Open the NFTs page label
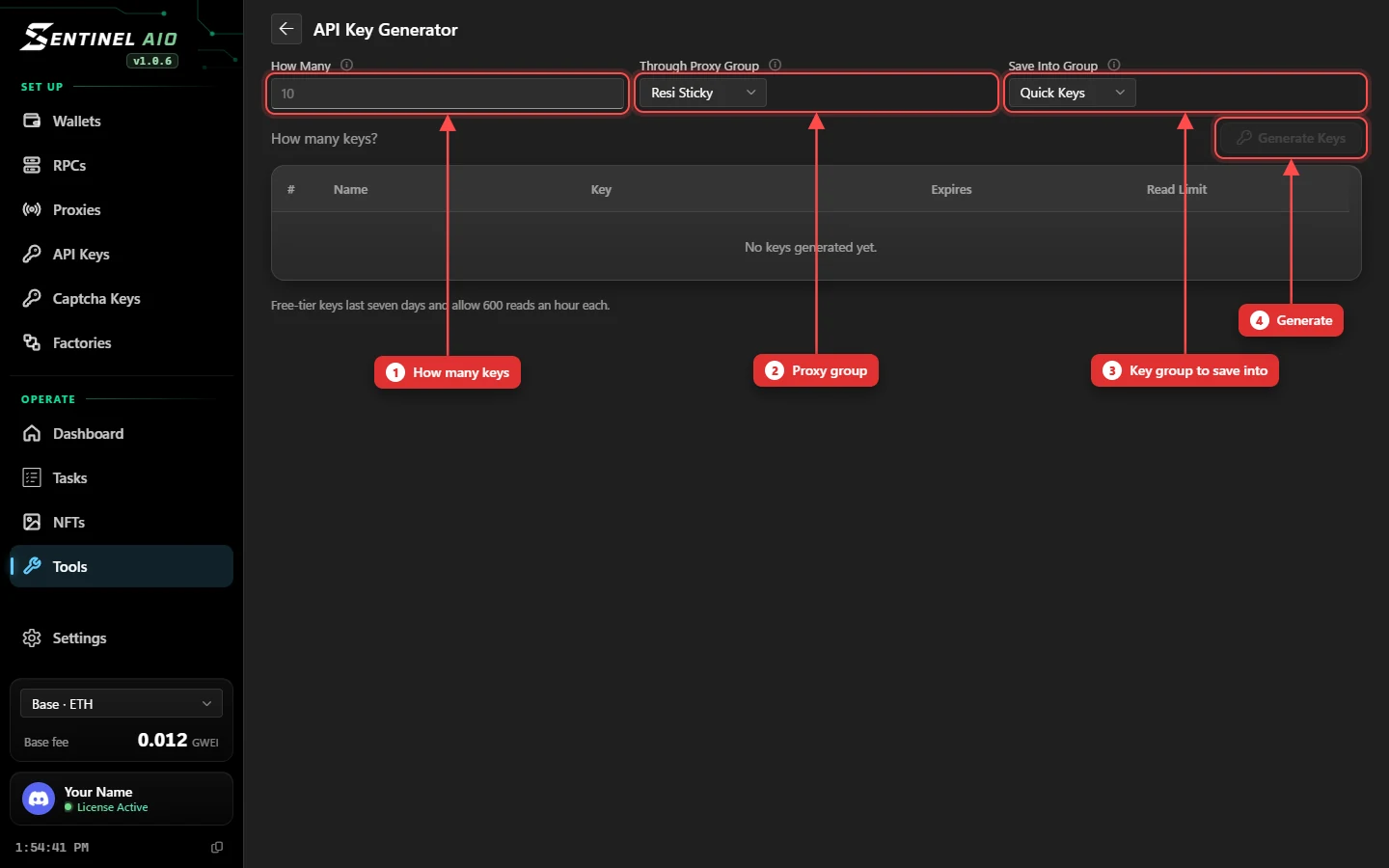The image size is (1389, 868). point(68,522)
